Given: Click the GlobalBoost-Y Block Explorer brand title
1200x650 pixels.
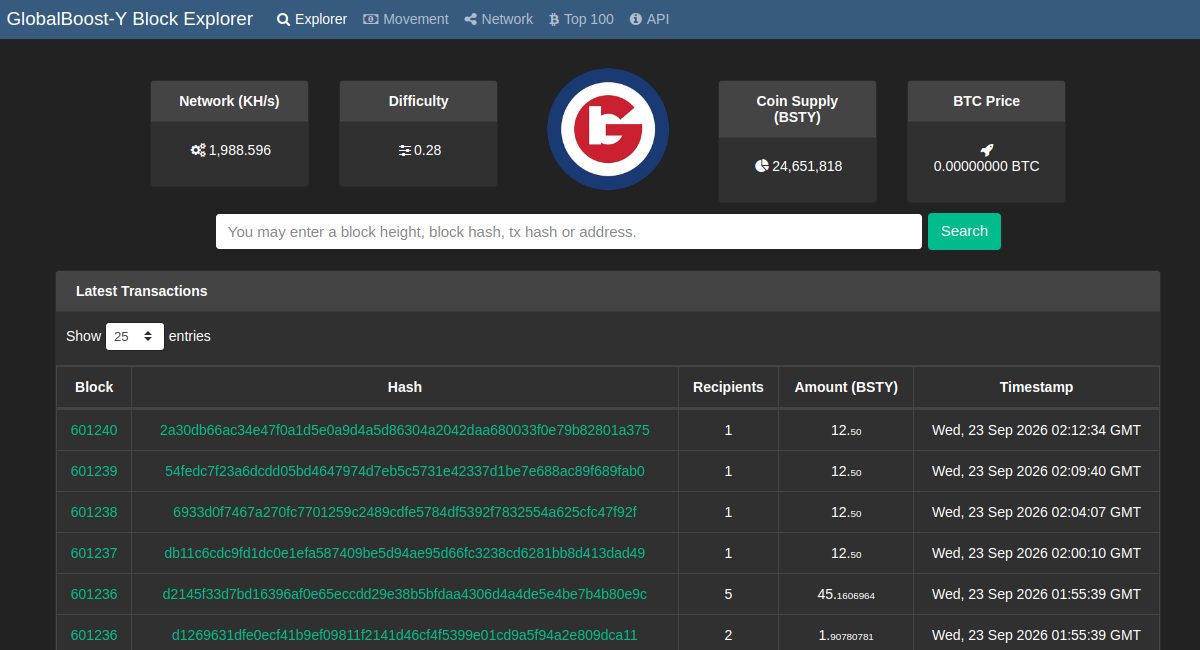Looking at the screenshot, I should click(130, 19).
